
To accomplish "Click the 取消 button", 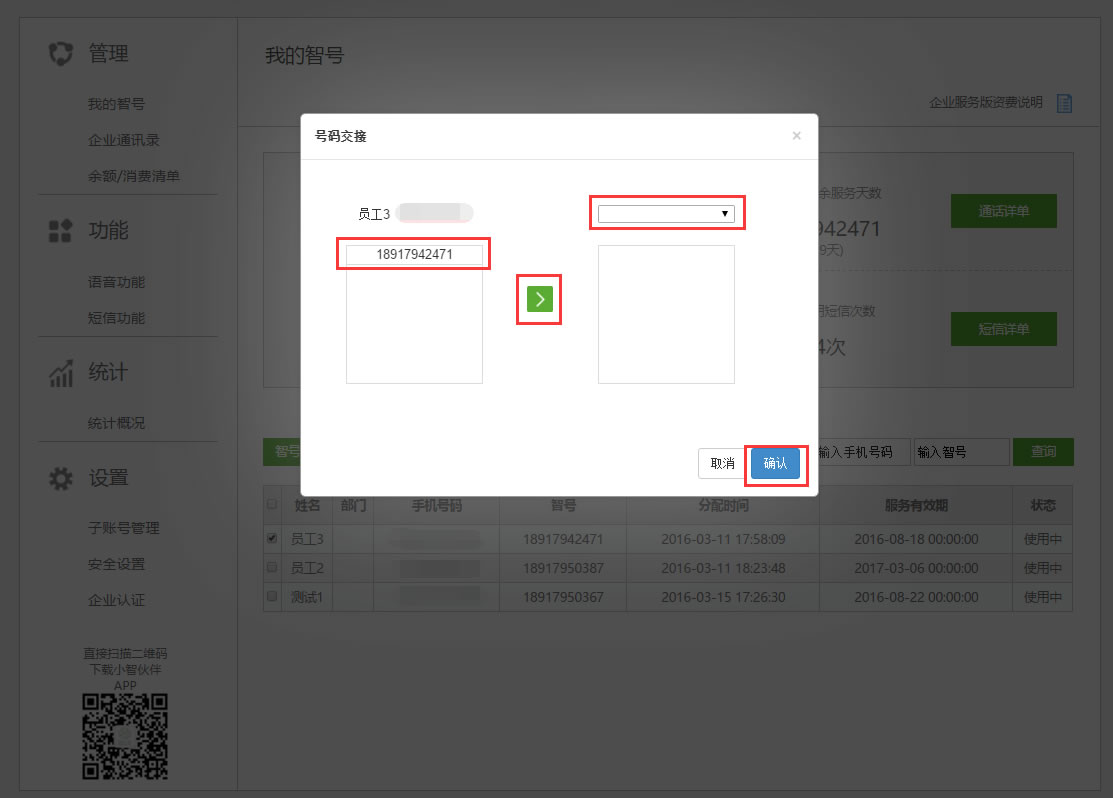I will tap(723, 464).
